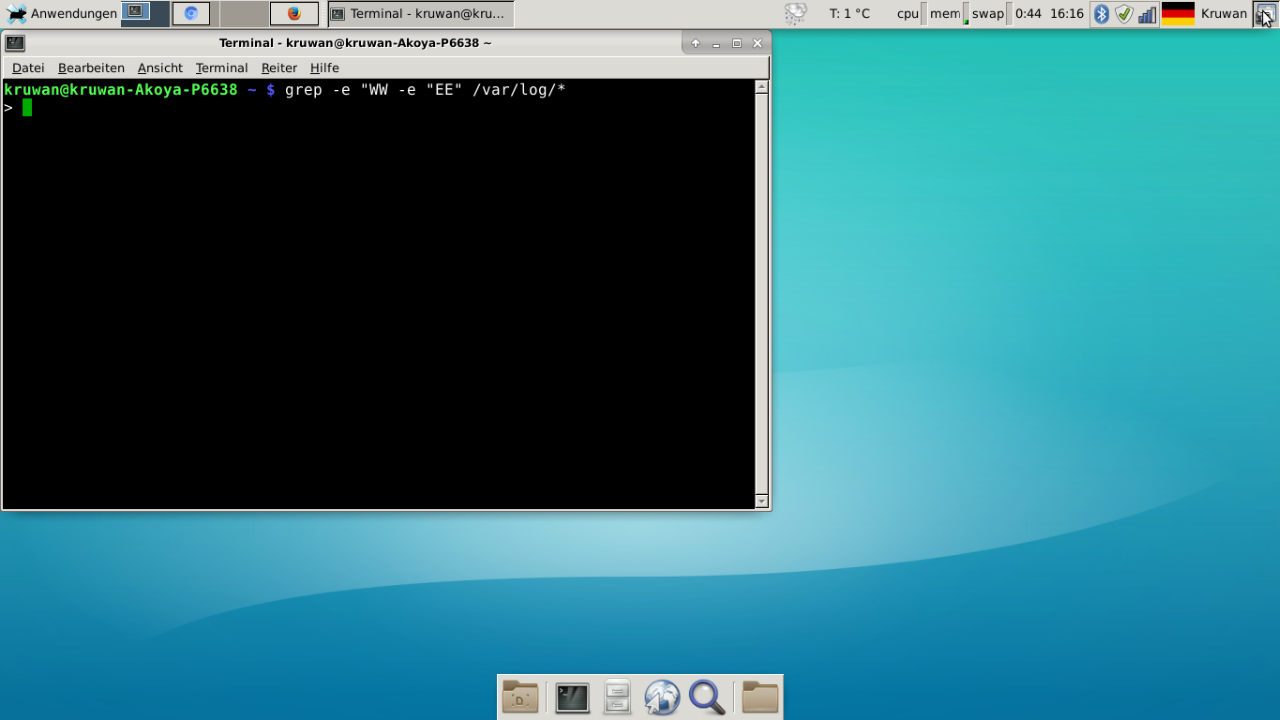Screen dimensions: 1280x720
Task: Close the Terminal window
Action: (757, 43)
